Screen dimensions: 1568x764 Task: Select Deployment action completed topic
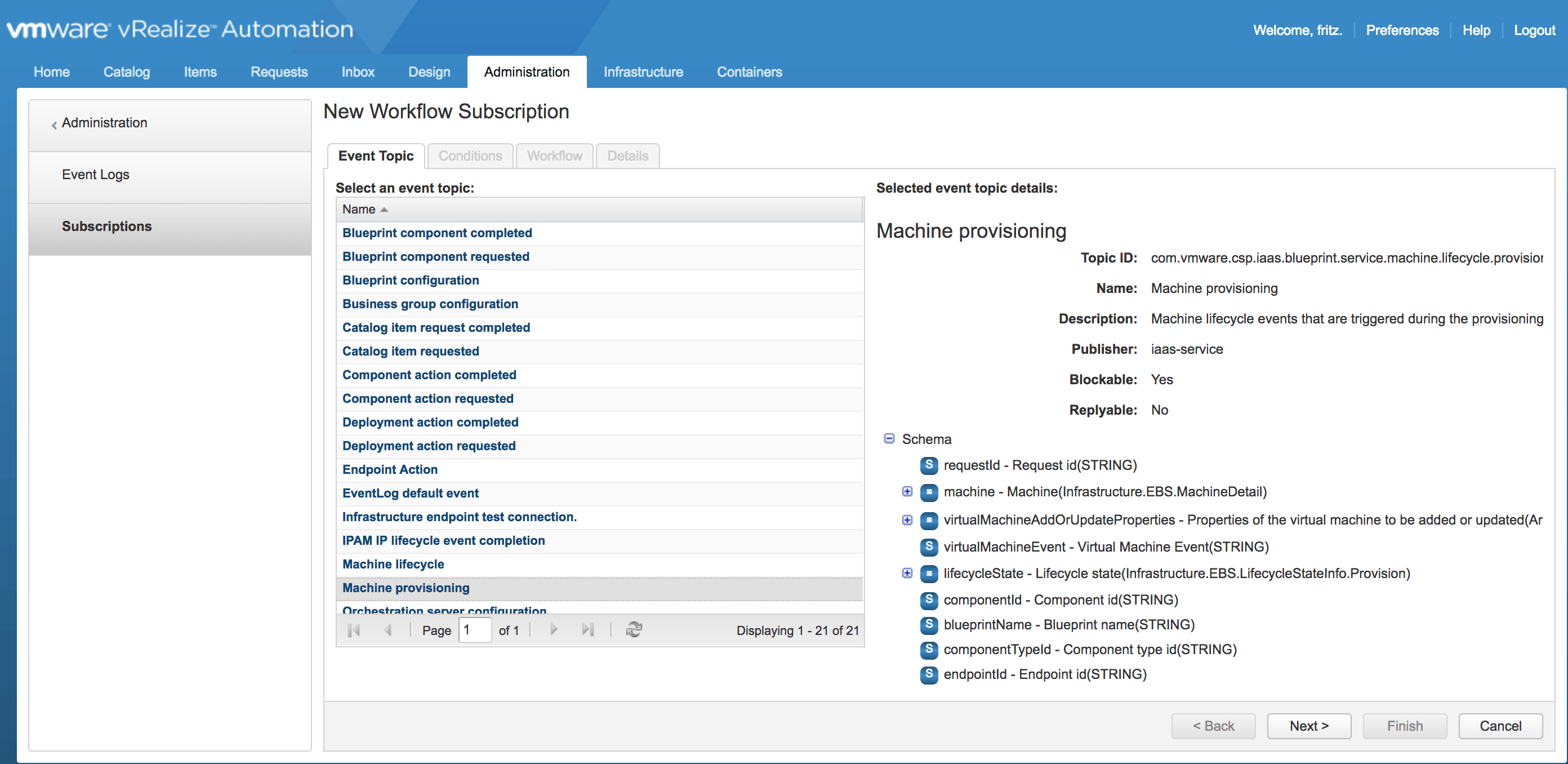[x=600, y=423]
